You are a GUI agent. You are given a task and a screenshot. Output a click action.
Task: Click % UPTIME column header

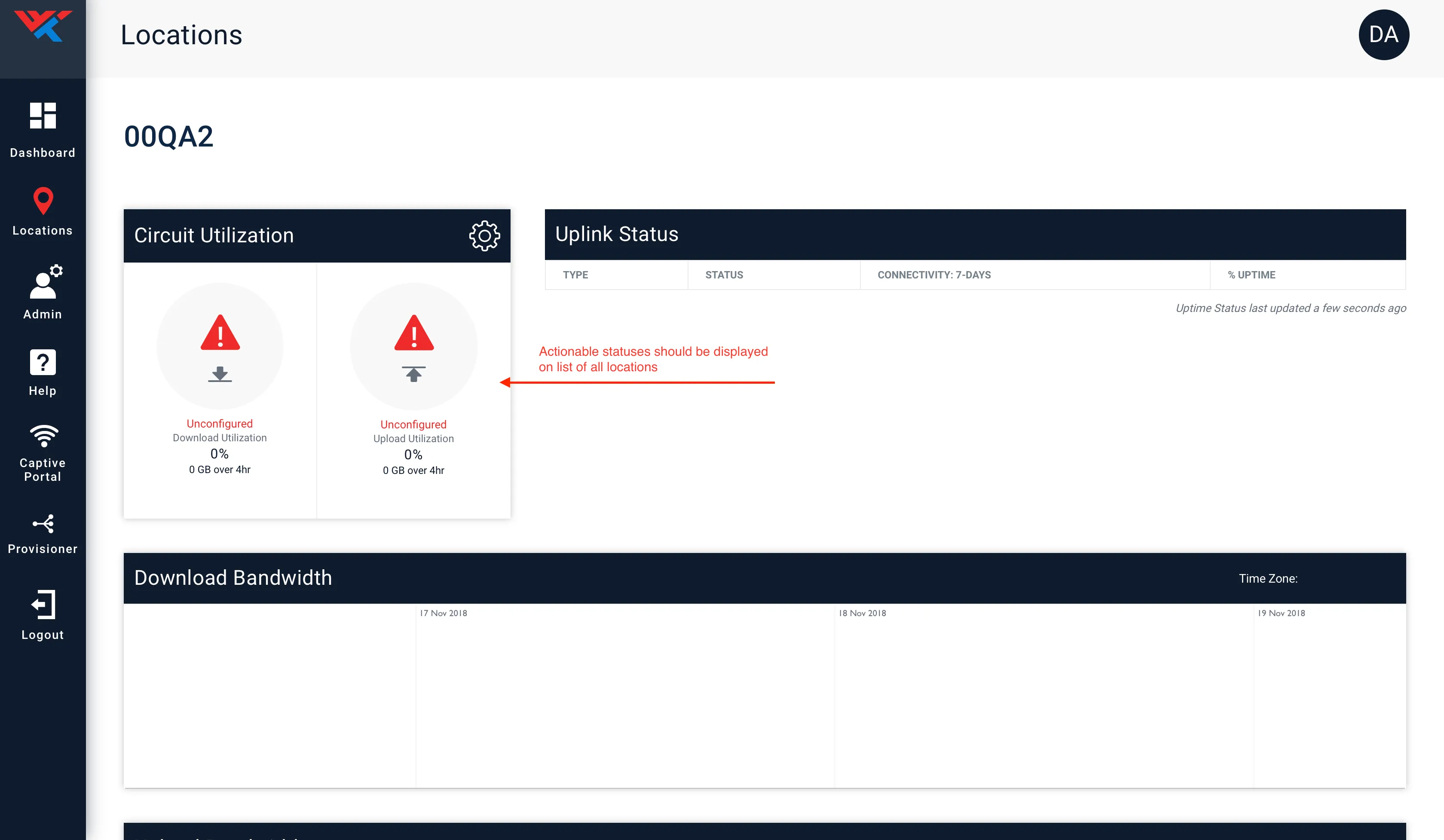click(1251, 275)
